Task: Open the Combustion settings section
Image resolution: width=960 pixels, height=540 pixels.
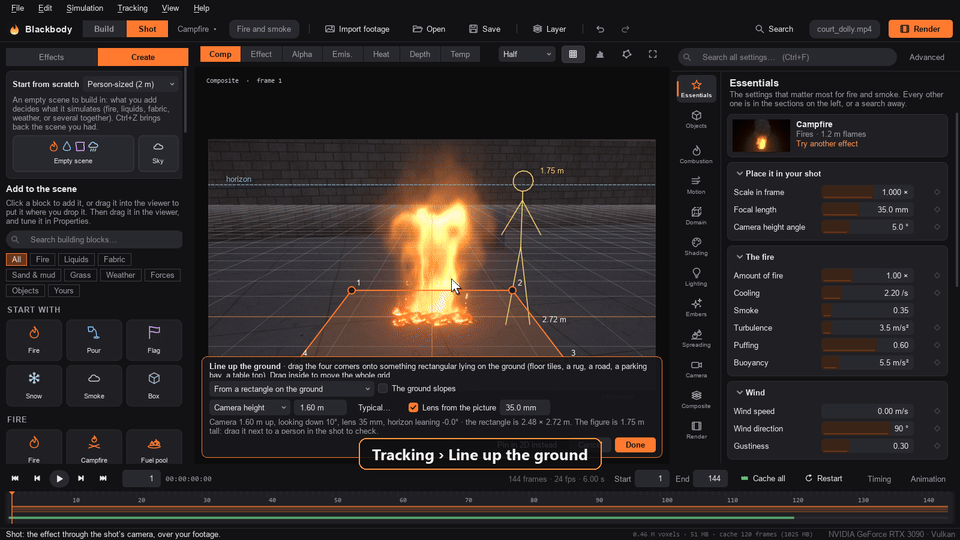Action: pyautogui.click(x=696, y=155)
